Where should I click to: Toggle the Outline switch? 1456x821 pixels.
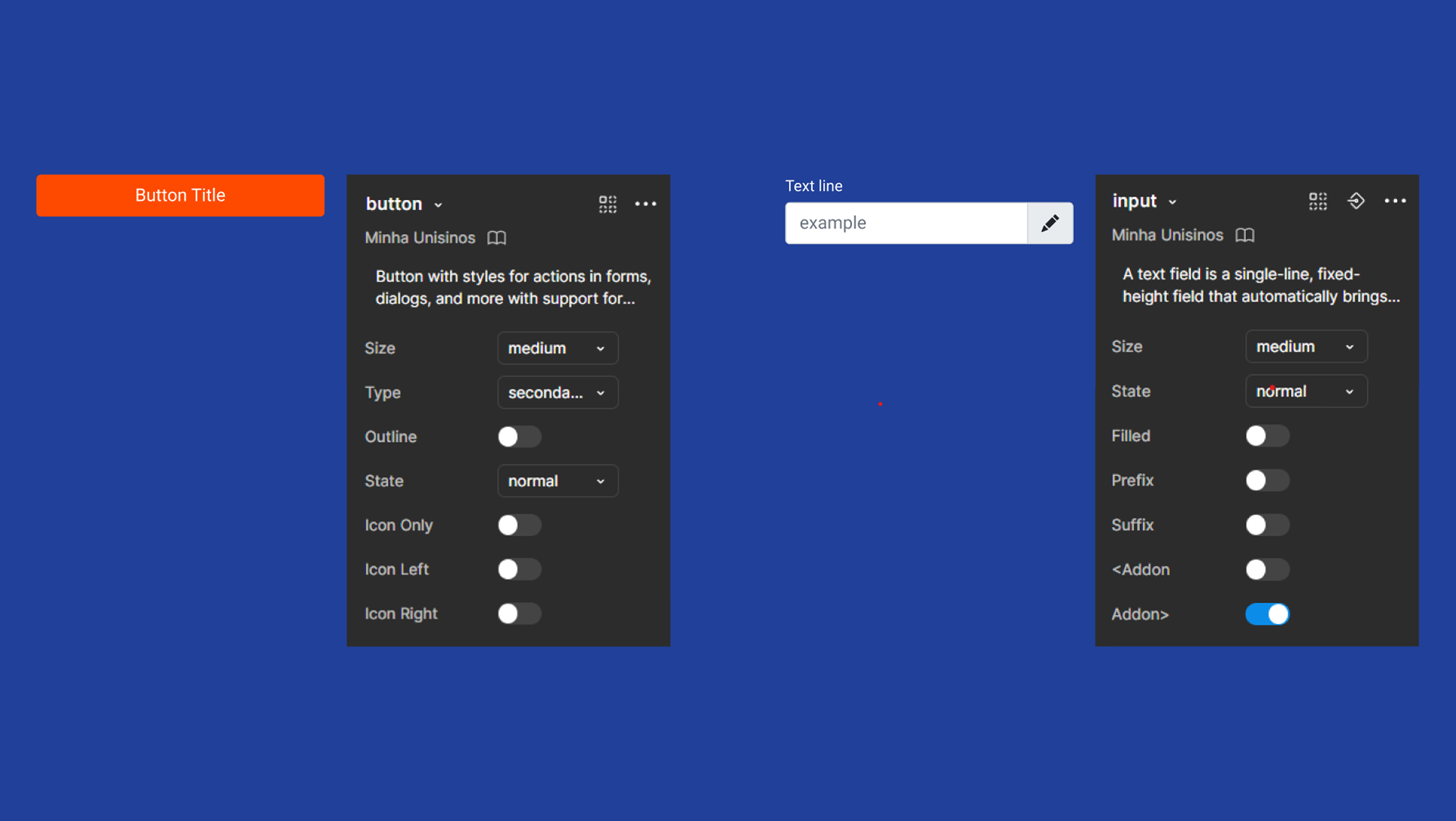[519, 437]
